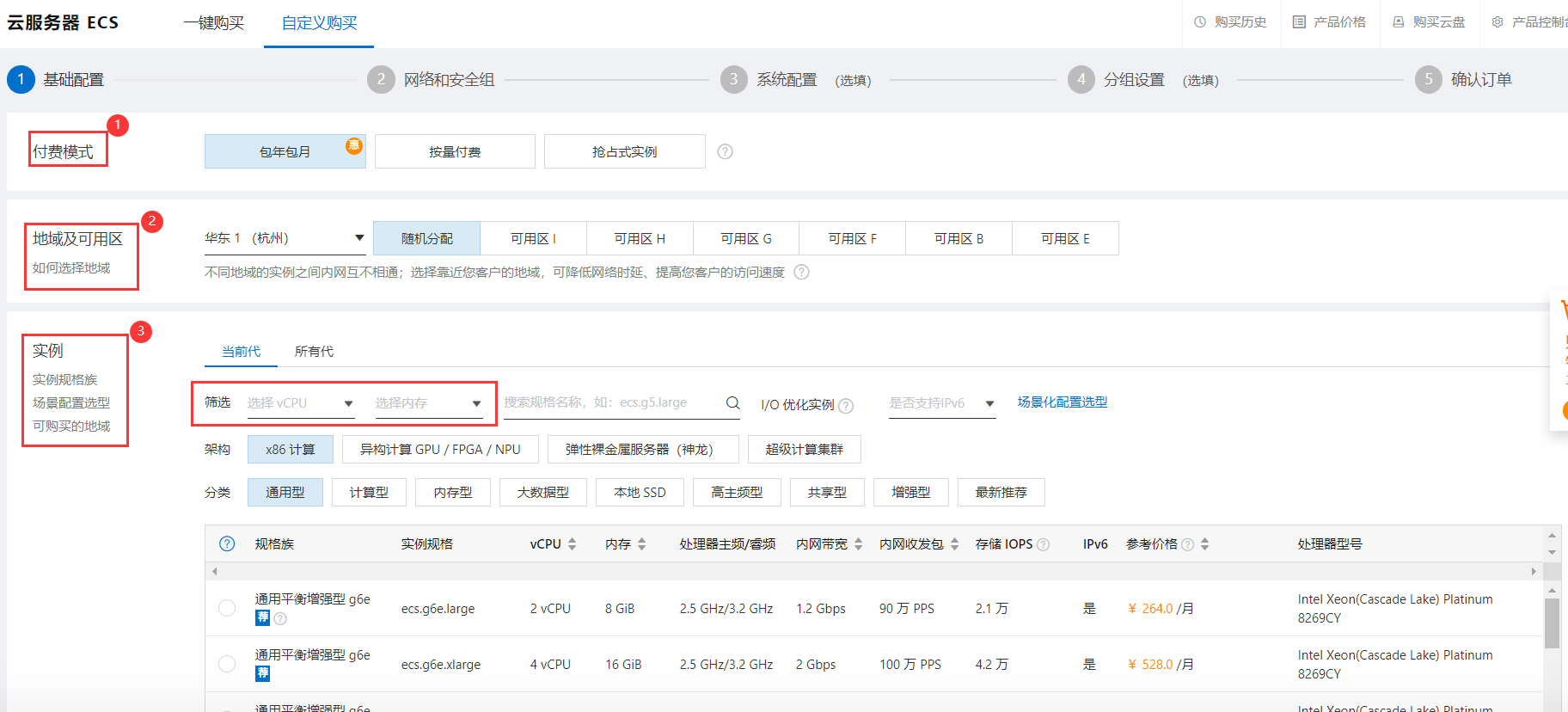Click the help icon next to 存储 IOPS
Image resolution: width=1568 pixels, height=712 pixels.
(x=1044, y=544)
